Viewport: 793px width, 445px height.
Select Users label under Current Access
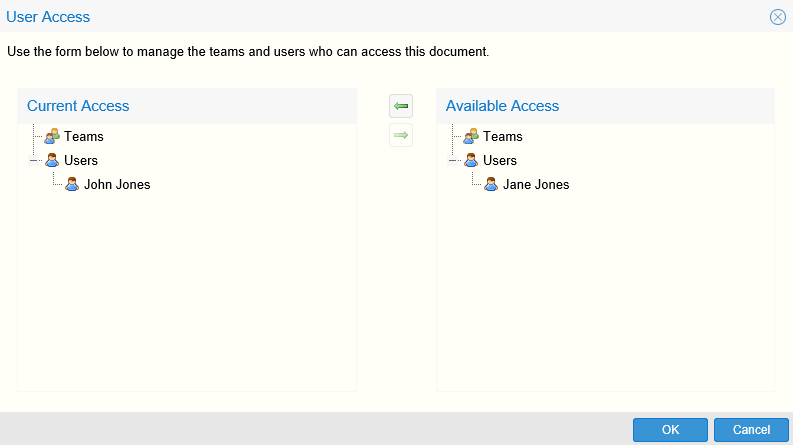[81, 160]
